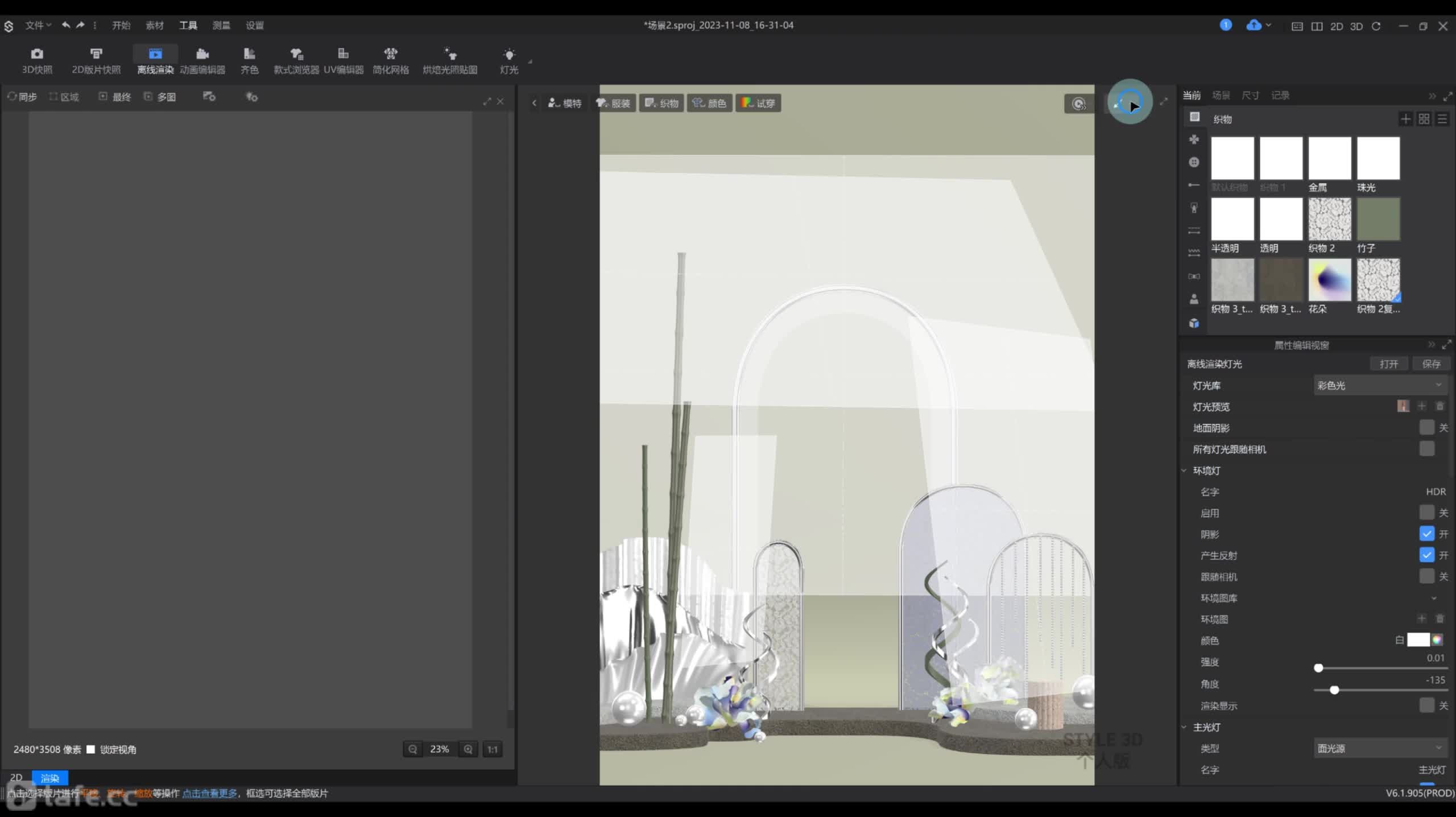Enable the 启用 environment light switch

pyautogui.click(x=1426, y=513)
